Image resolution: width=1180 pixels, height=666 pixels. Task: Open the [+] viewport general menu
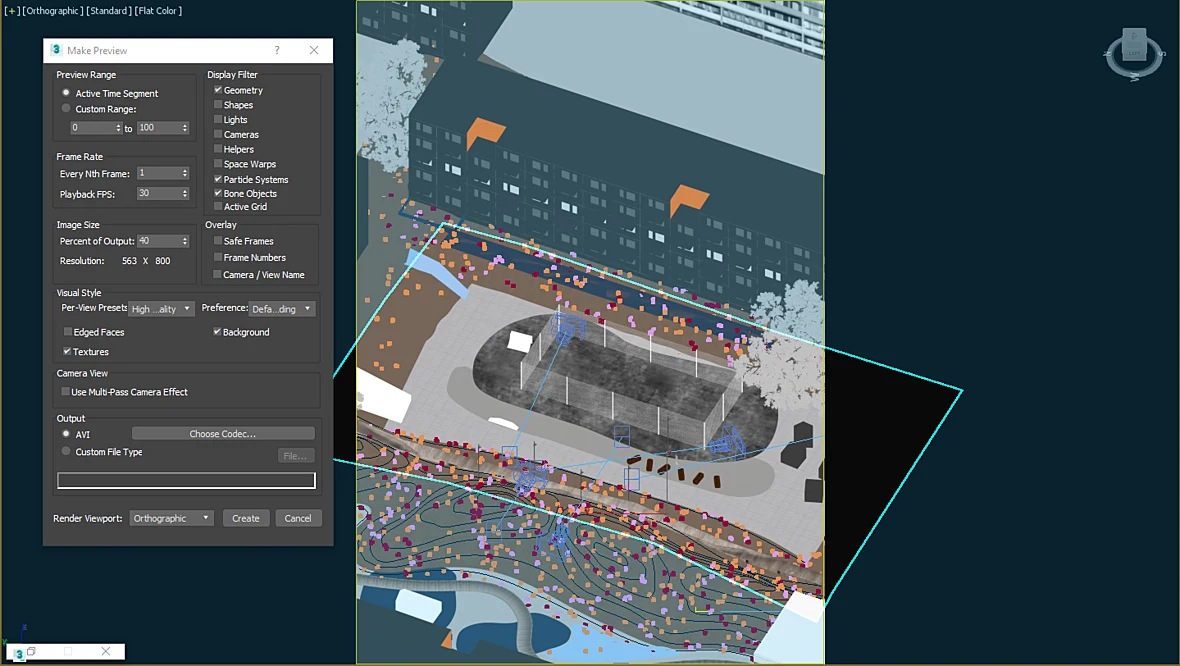point(11,11)
